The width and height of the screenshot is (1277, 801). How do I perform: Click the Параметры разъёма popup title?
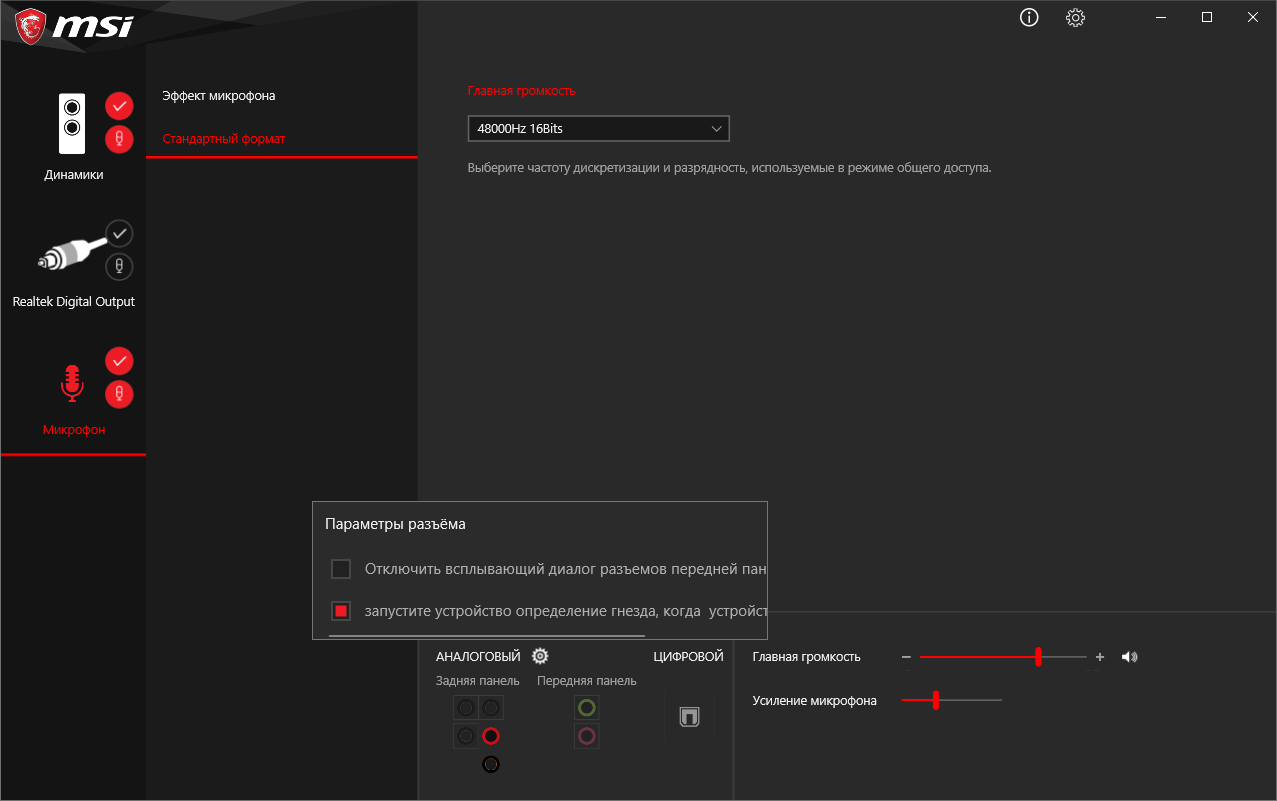pyautogui.click(x=395, y=524)
